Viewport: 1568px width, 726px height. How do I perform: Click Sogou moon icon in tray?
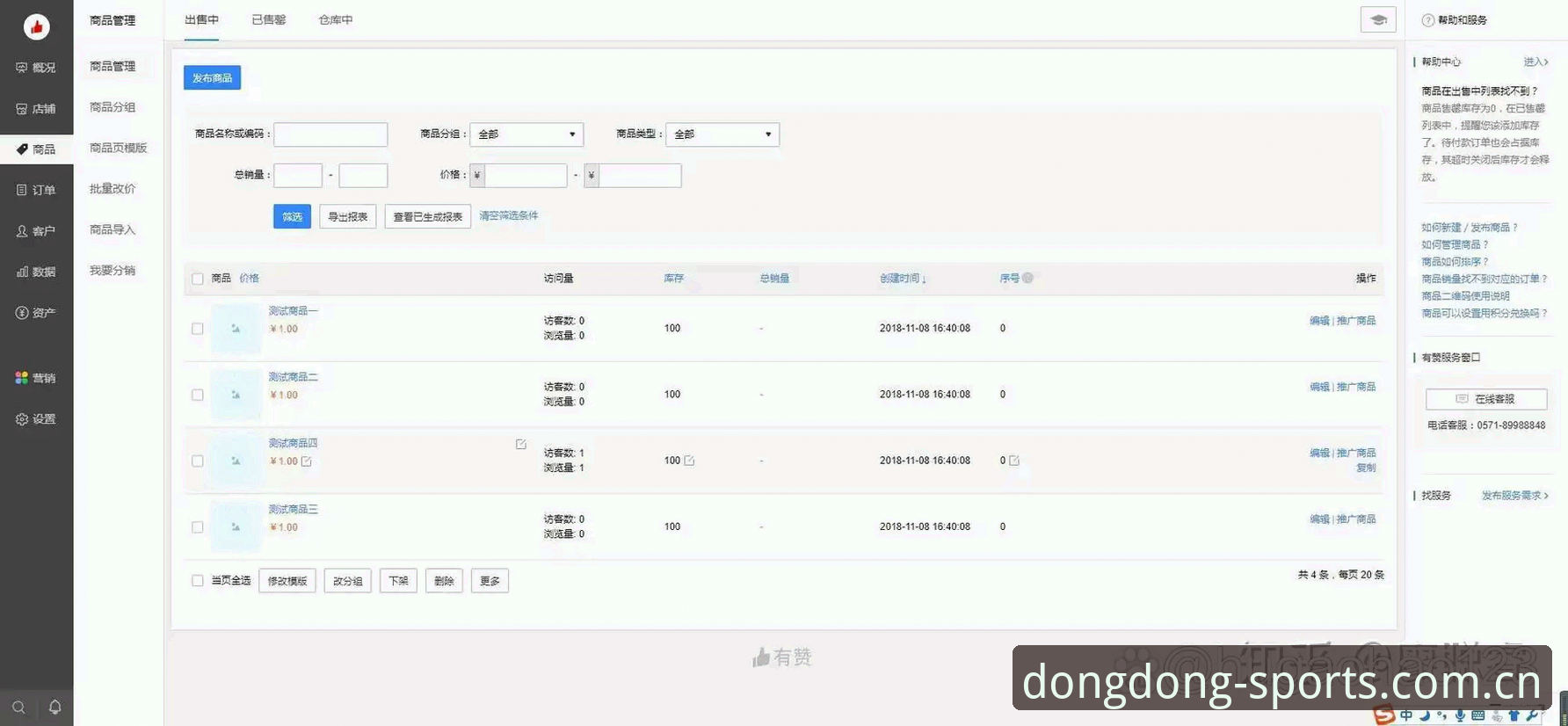pos(1424,716)
